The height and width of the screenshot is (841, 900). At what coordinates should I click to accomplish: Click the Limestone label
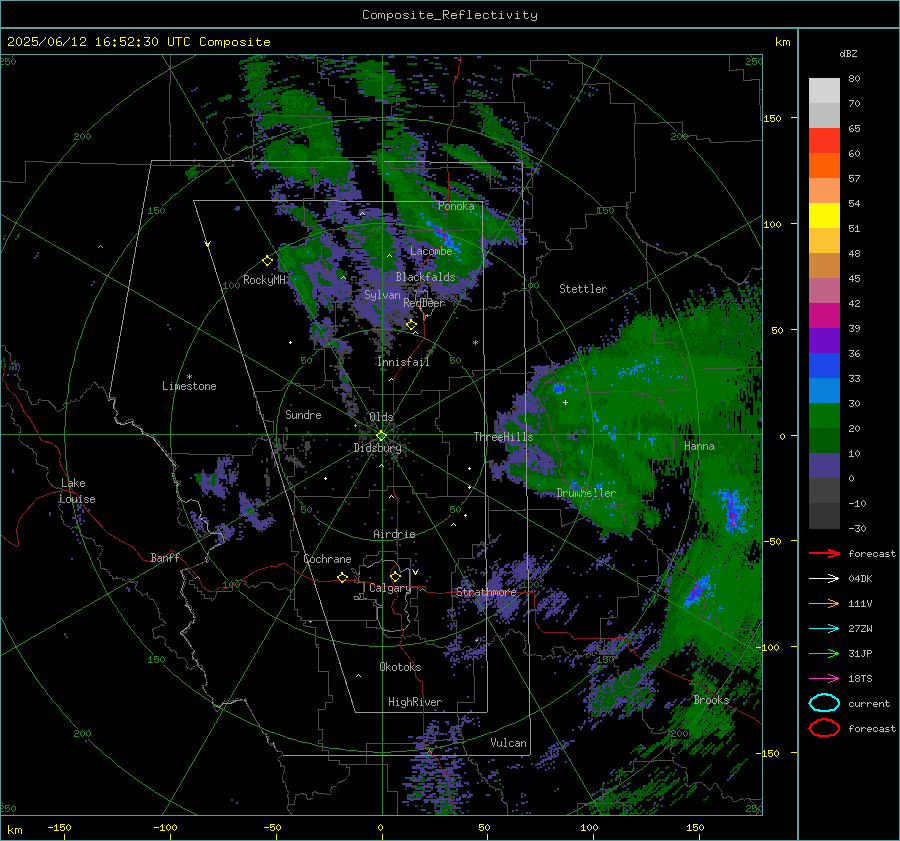189,386
